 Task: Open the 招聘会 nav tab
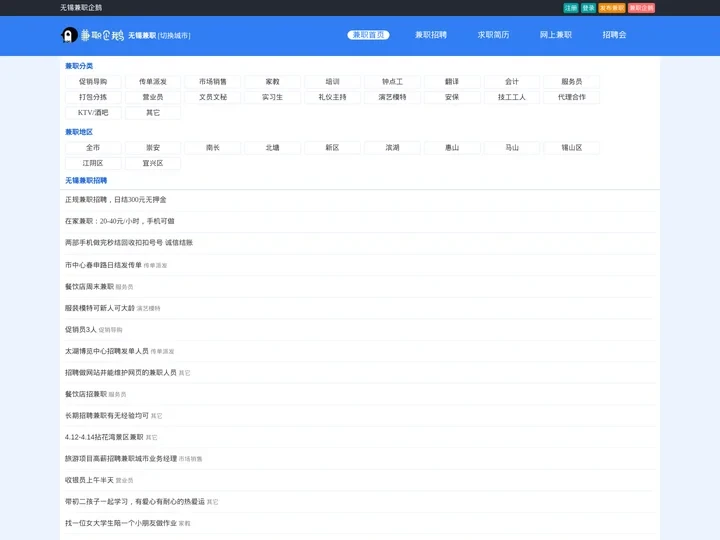614,35
